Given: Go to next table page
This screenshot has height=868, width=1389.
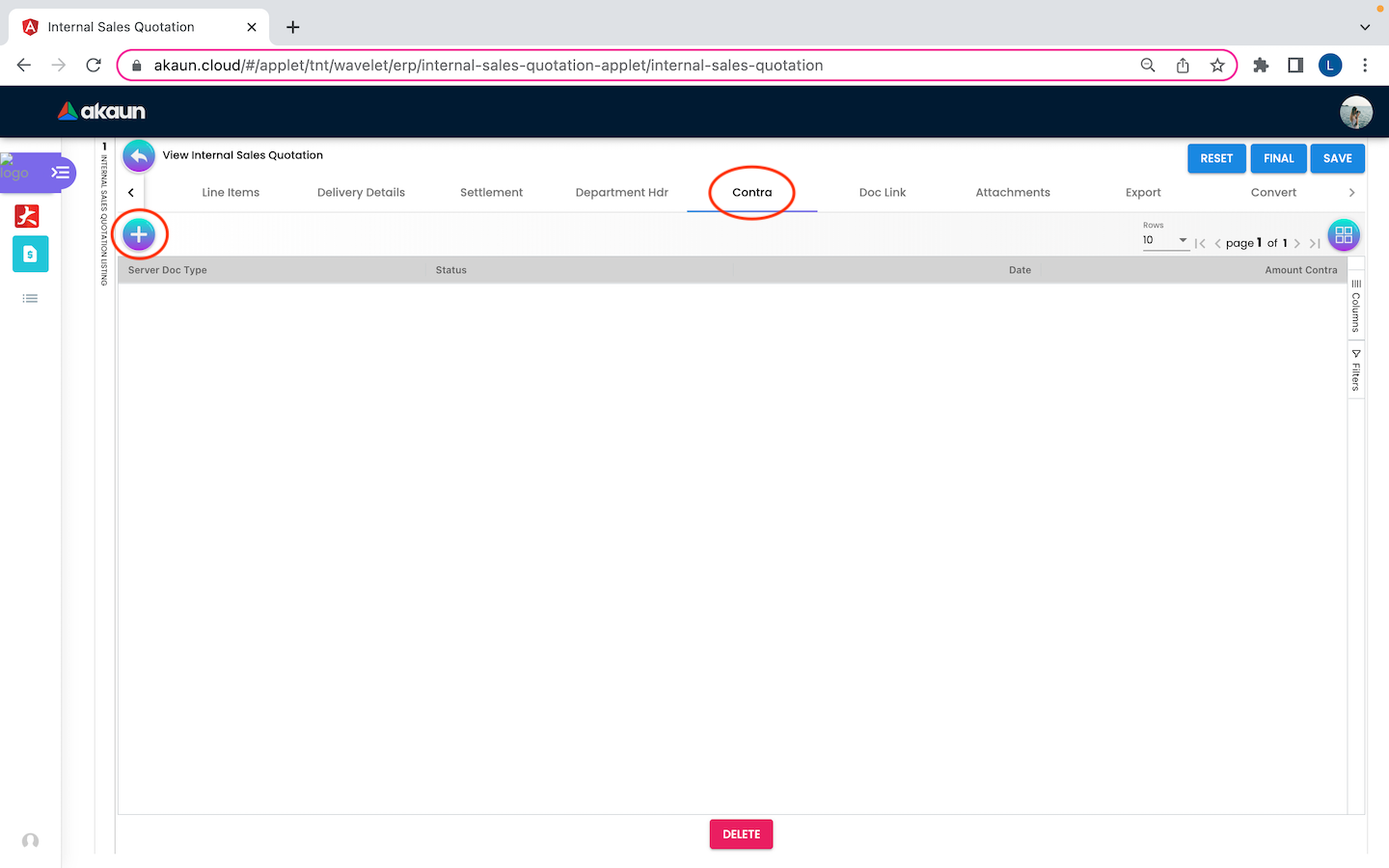Looking at the screenshot, I should click(1297, 243).
